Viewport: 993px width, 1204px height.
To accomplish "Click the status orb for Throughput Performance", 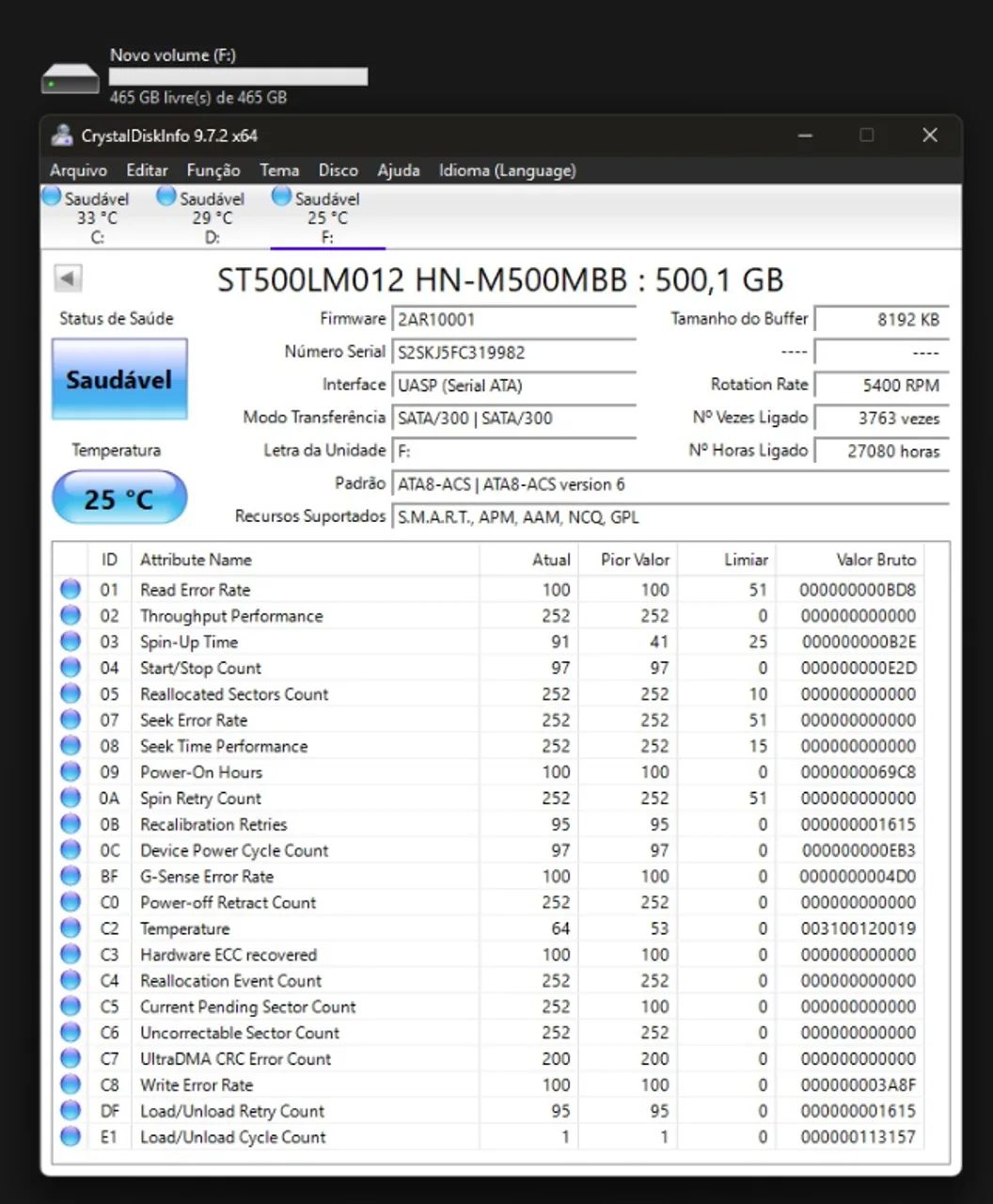I will click(x=71, y=615).
